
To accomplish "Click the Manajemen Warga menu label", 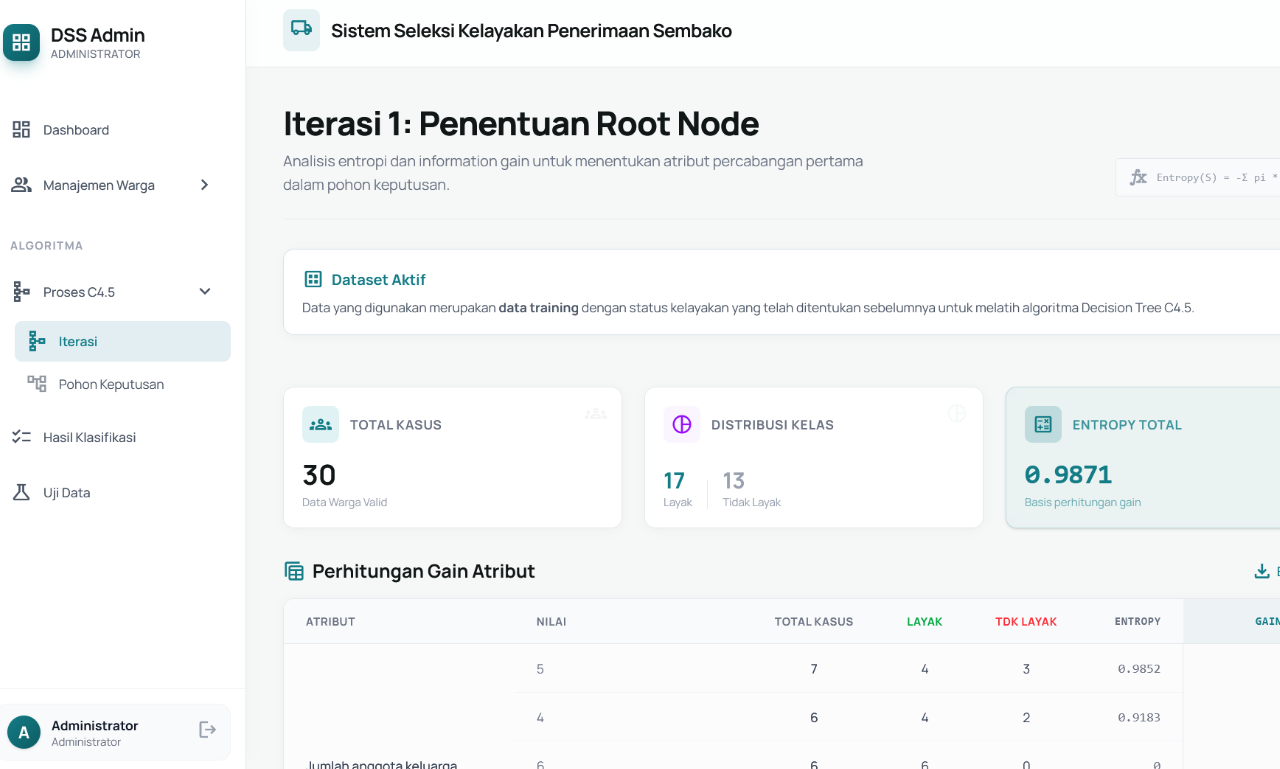I will click(98, 185).
